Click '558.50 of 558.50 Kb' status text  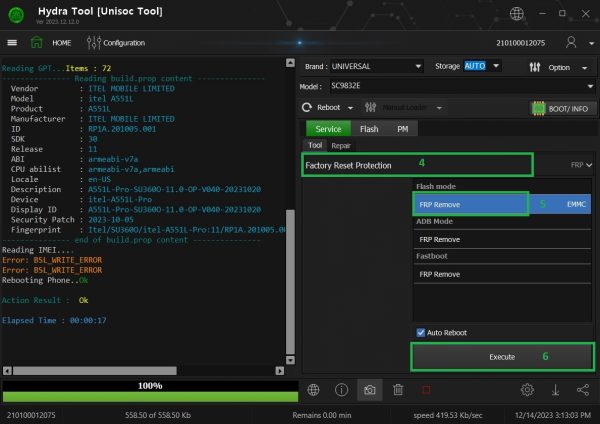[158, 415]
